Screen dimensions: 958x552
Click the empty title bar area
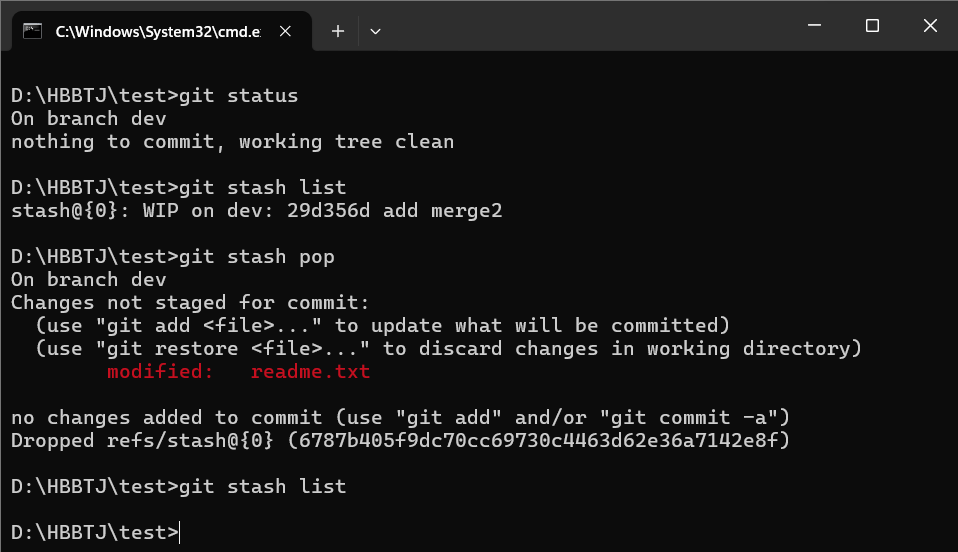[x=580, y=26]
